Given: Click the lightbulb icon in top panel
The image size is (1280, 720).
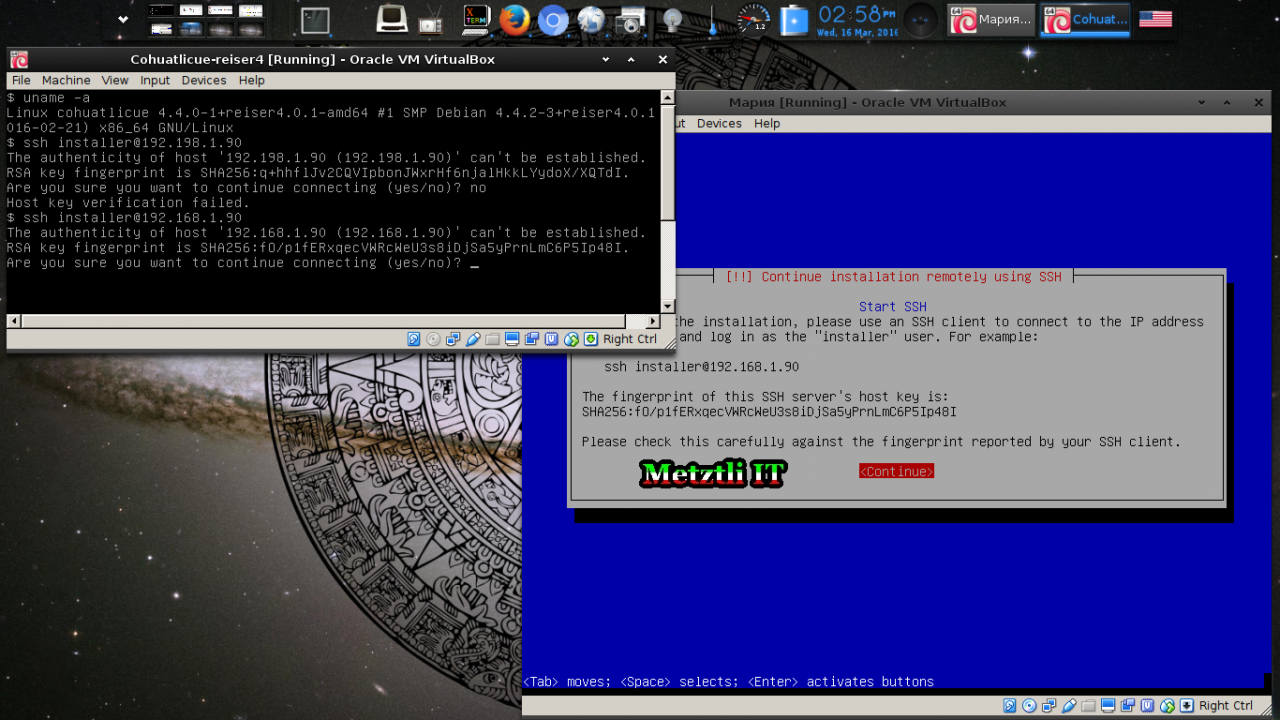Looking at the screenshot, I should [673, 20].
